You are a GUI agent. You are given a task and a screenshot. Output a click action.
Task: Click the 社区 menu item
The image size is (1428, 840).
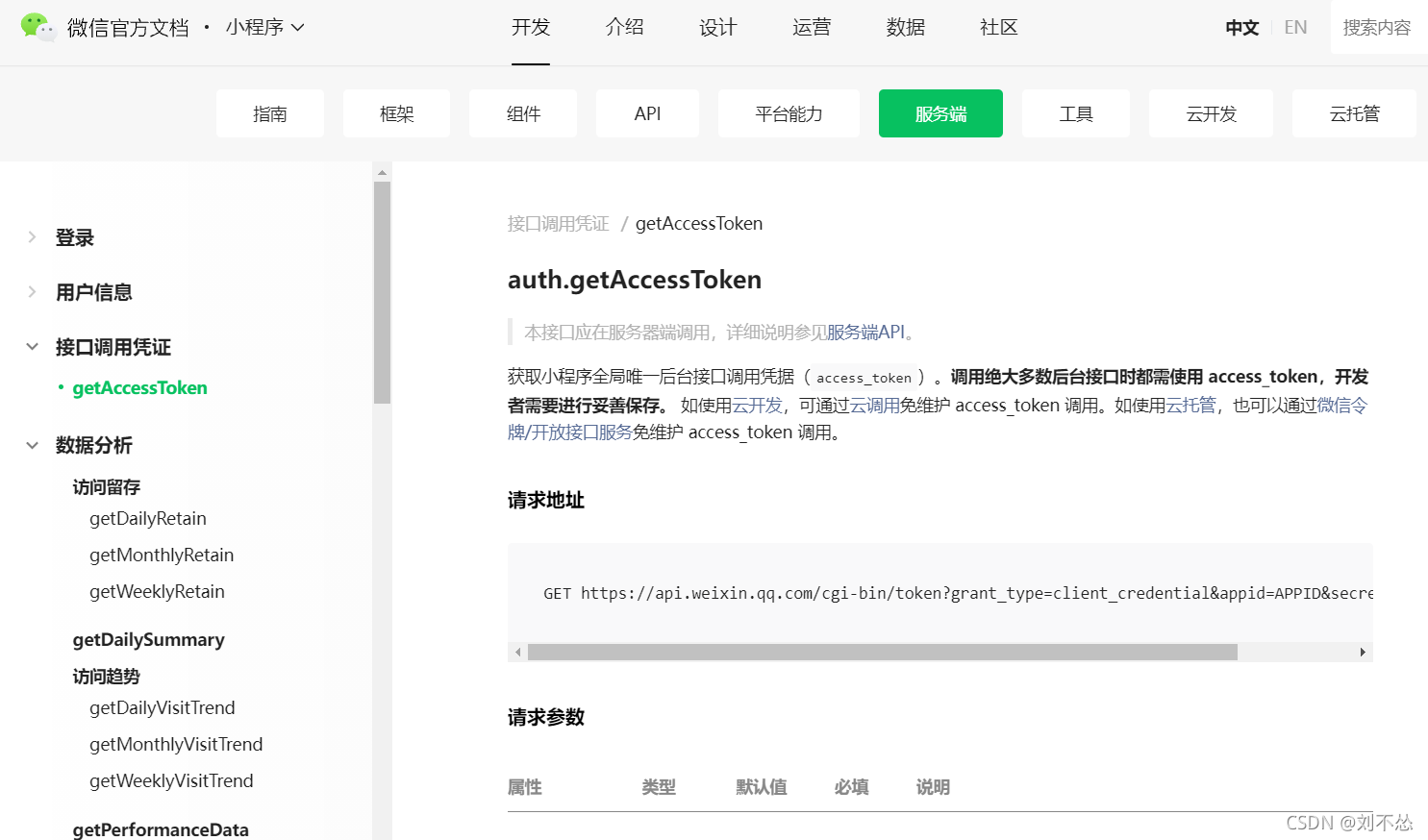(998, 28)
